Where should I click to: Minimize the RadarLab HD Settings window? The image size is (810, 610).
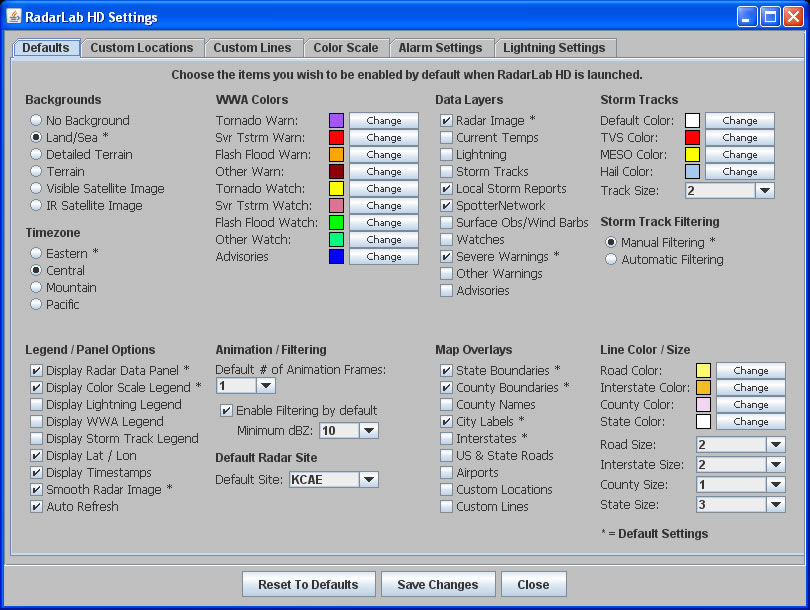(x=746, y=17)
